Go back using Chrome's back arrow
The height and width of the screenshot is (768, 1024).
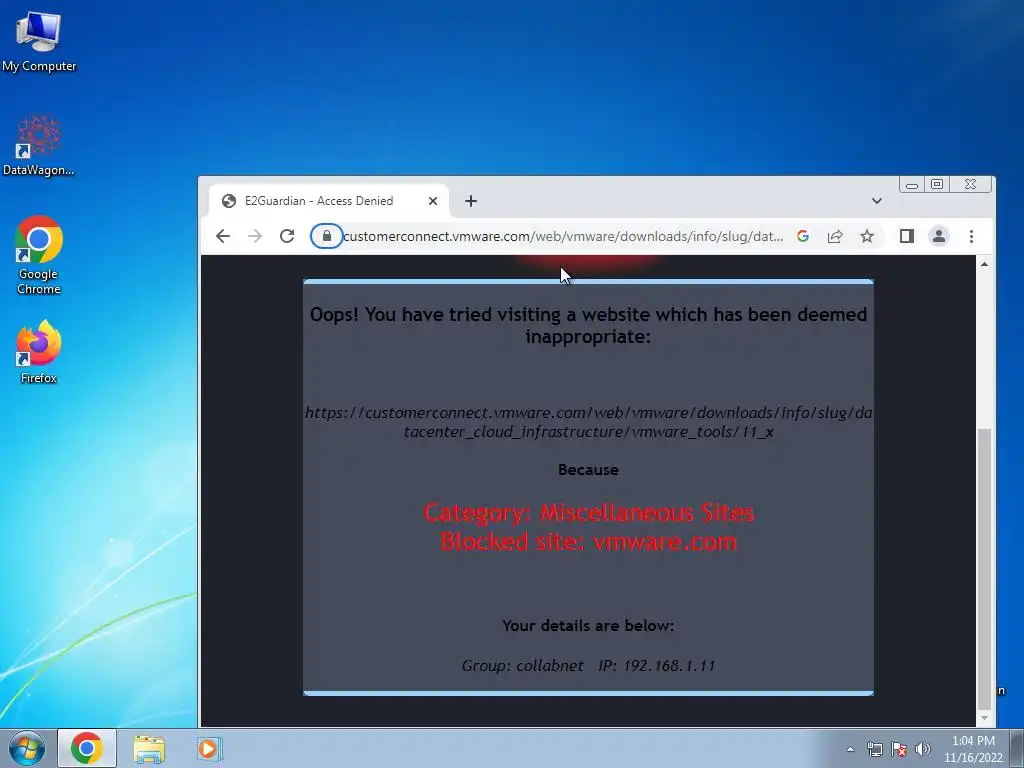(223, 236)
